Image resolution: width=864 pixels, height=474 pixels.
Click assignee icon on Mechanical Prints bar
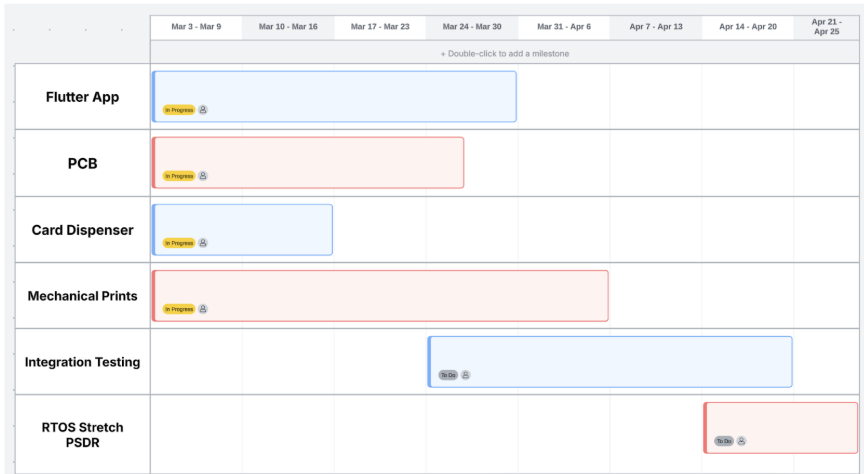point(203,309)
